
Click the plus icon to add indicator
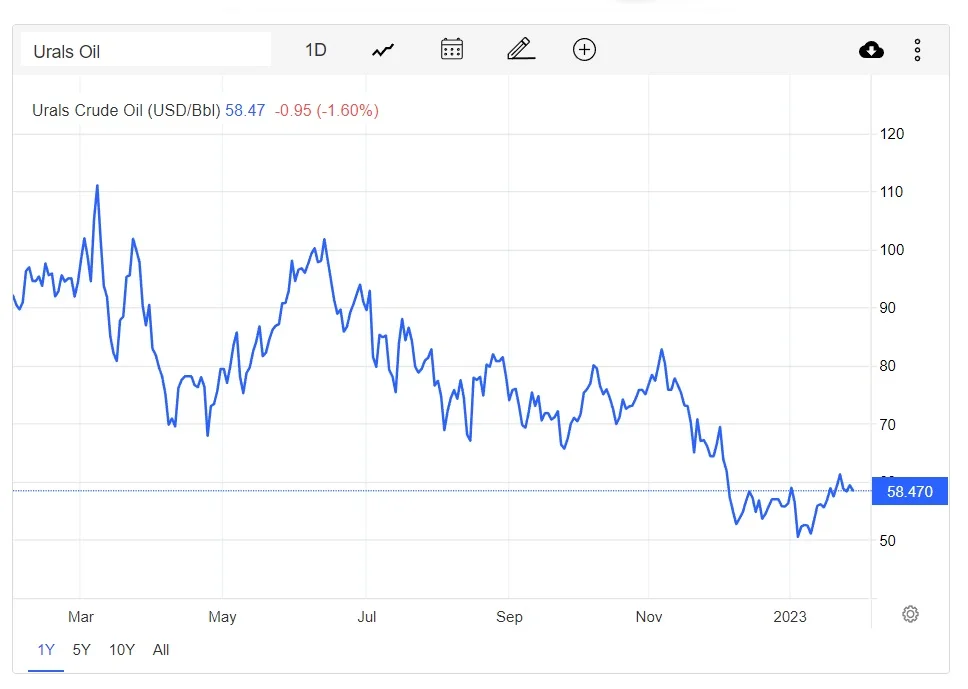584,49
